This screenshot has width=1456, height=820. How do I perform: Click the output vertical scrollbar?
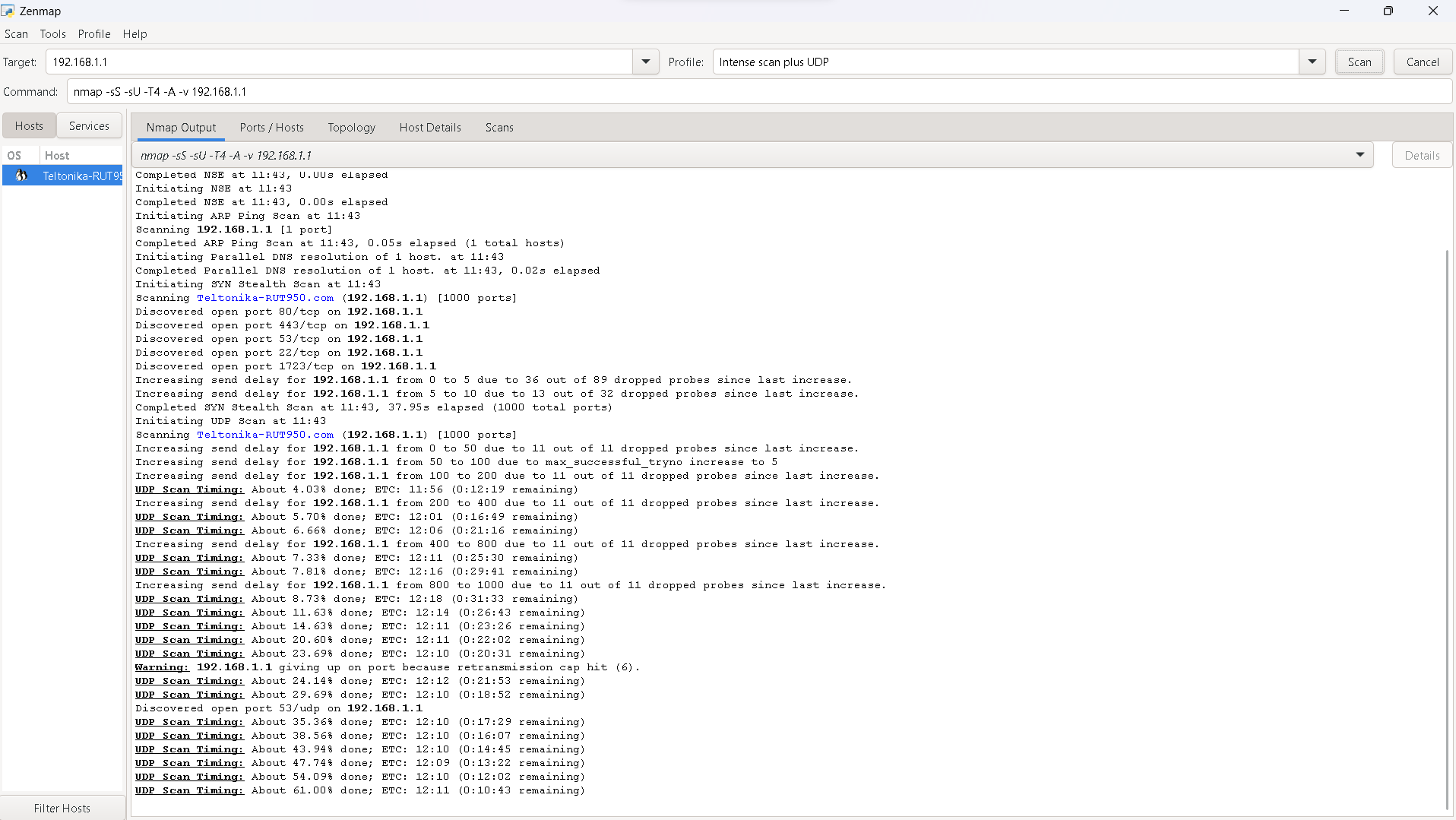pos(1447,530)
